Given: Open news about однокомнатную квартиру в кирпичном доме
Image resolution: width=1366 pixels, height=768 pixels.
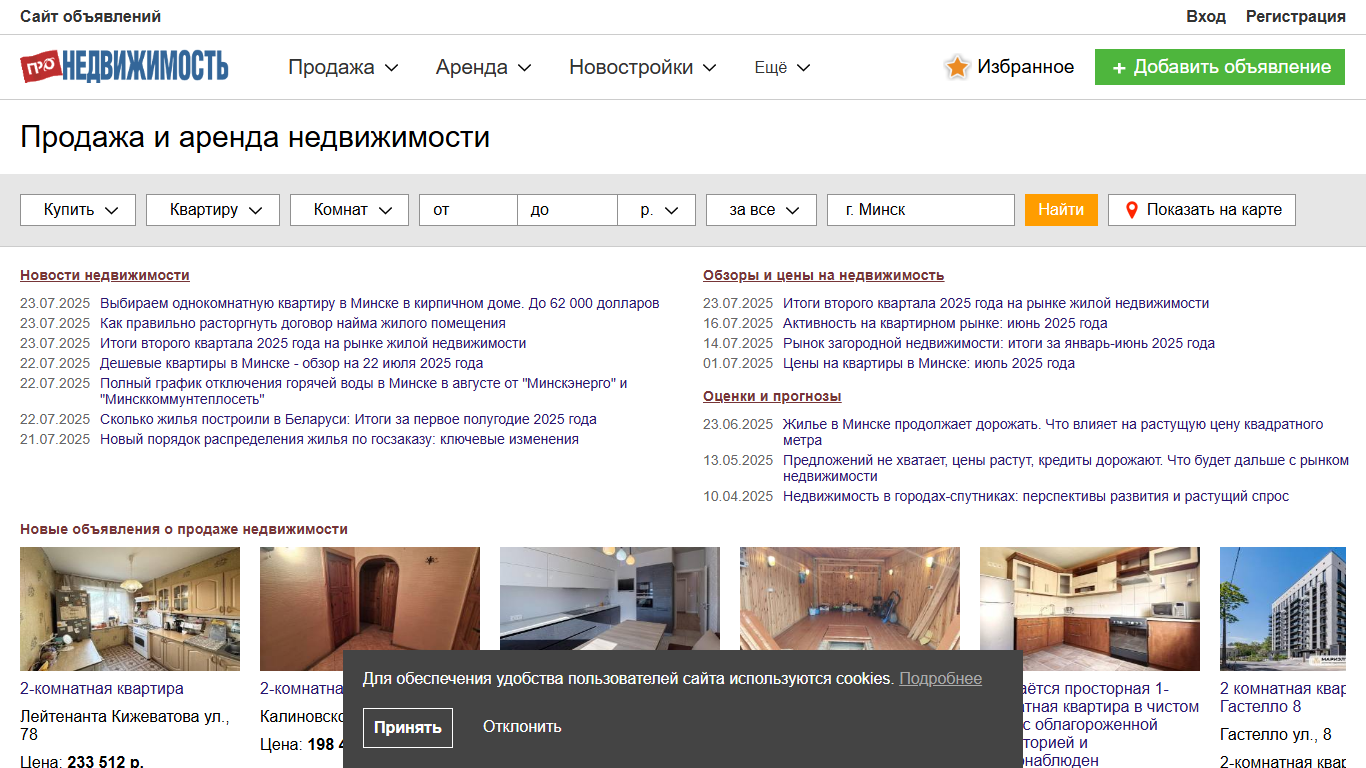Looking at the screenshot, I should (380, 303).
